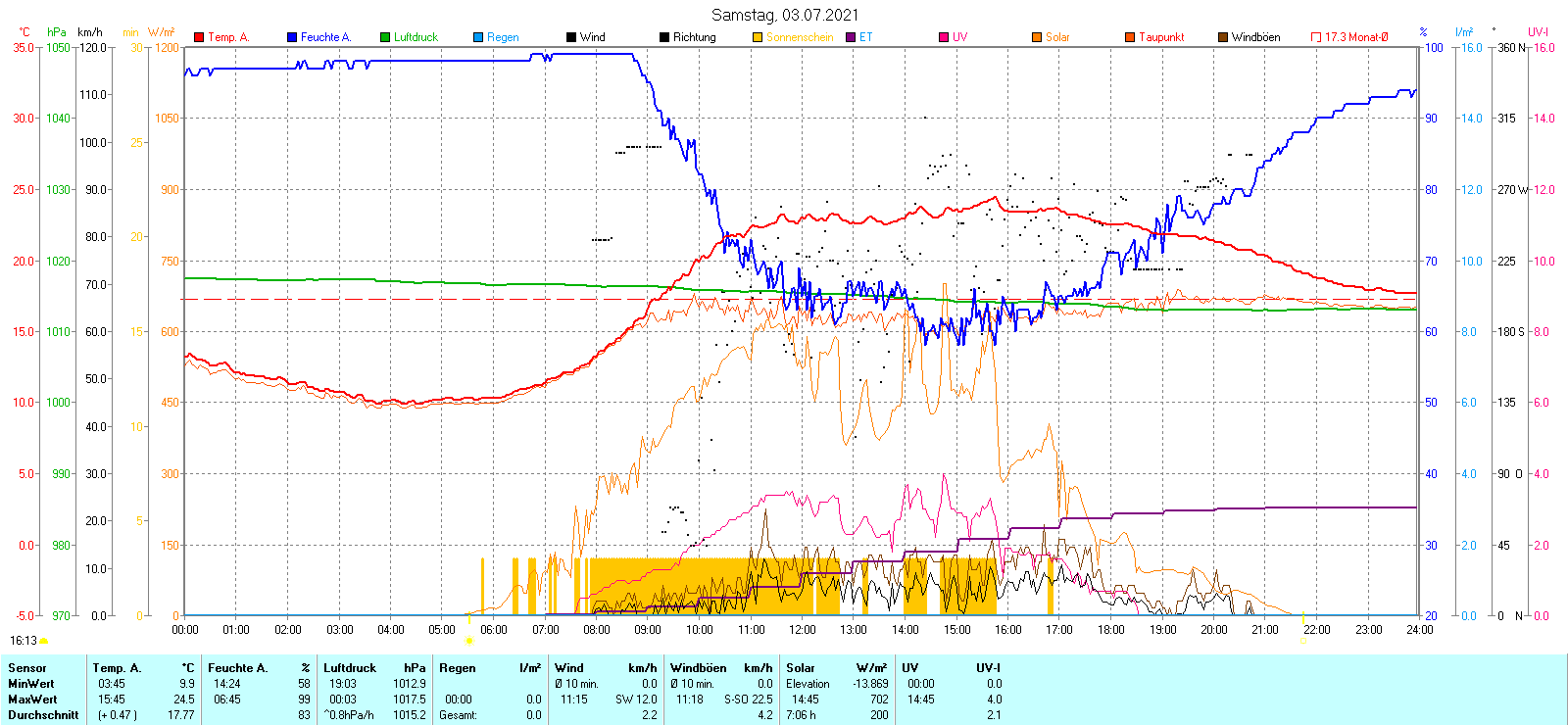Click the yellow sunrise marker on time axis
The width and height of the screenshot is (1568, 725).
coord(468,641)
